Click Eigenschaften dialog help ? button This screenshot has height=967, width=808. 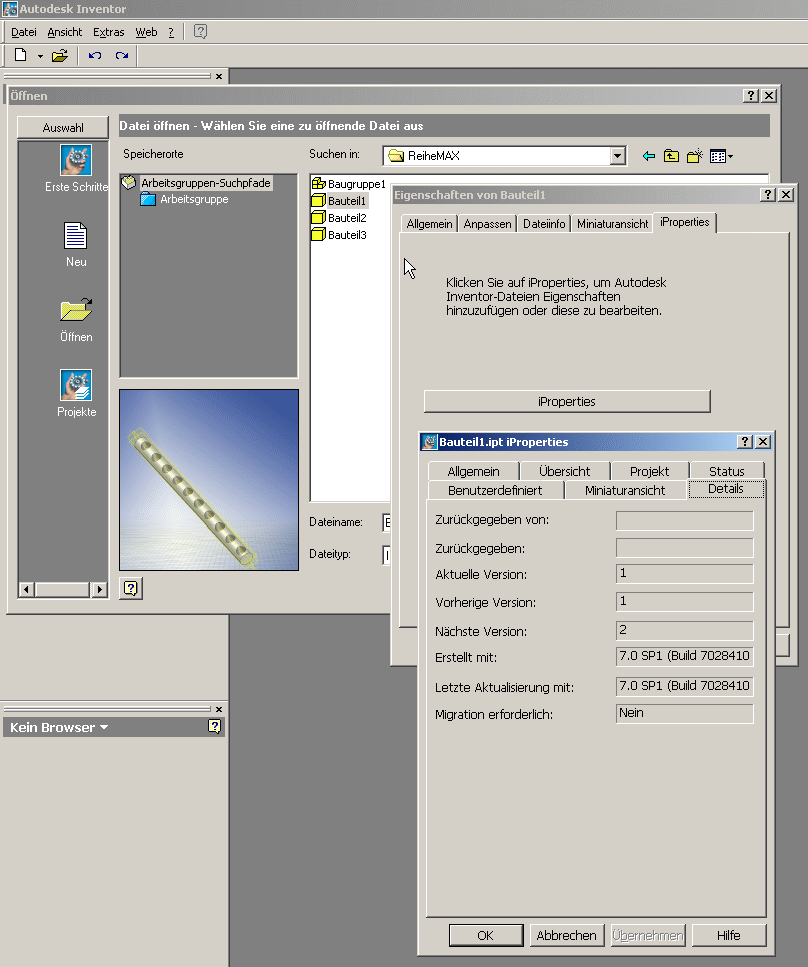(x=767, y=194)
